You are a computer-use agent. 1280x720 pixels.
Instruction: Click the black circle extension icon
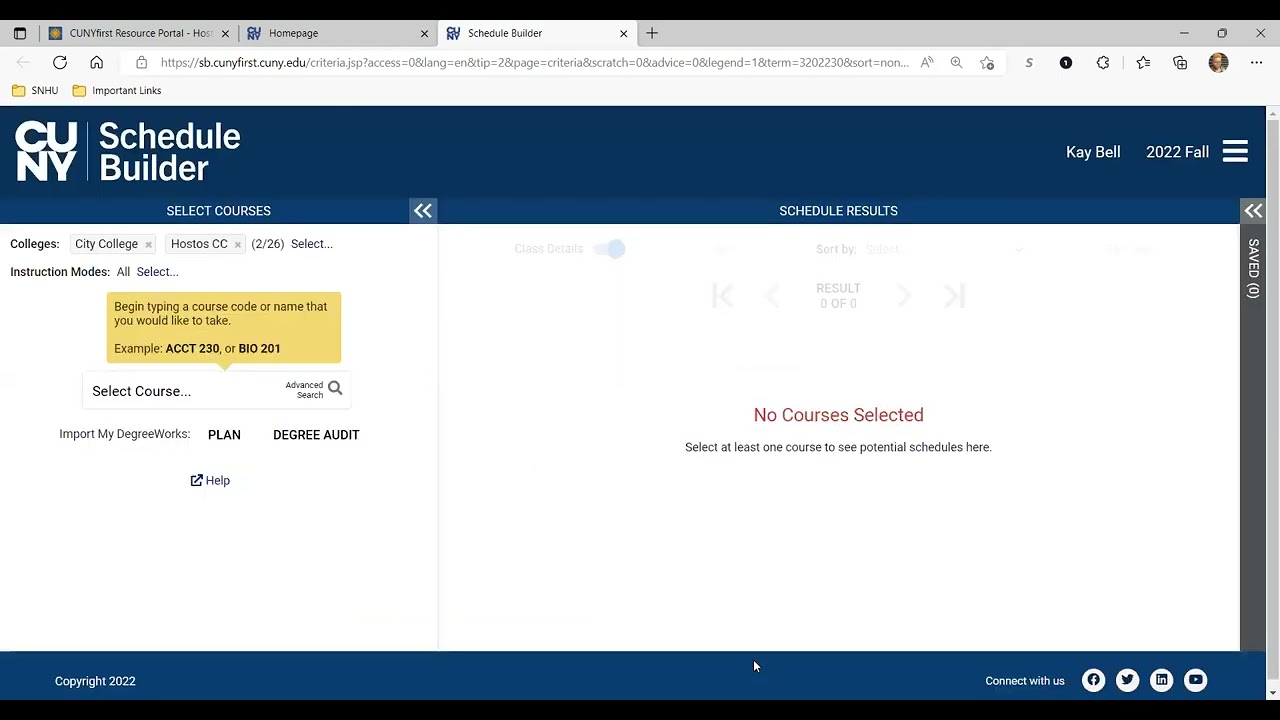1066,63
